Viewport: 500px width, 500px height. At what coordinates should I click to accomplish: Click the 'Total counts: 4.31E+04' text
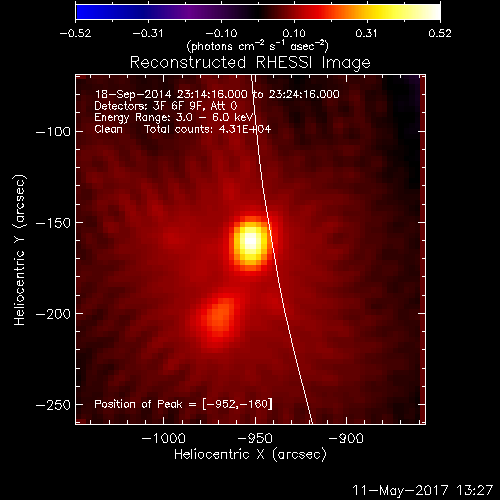tap(208, 129)
